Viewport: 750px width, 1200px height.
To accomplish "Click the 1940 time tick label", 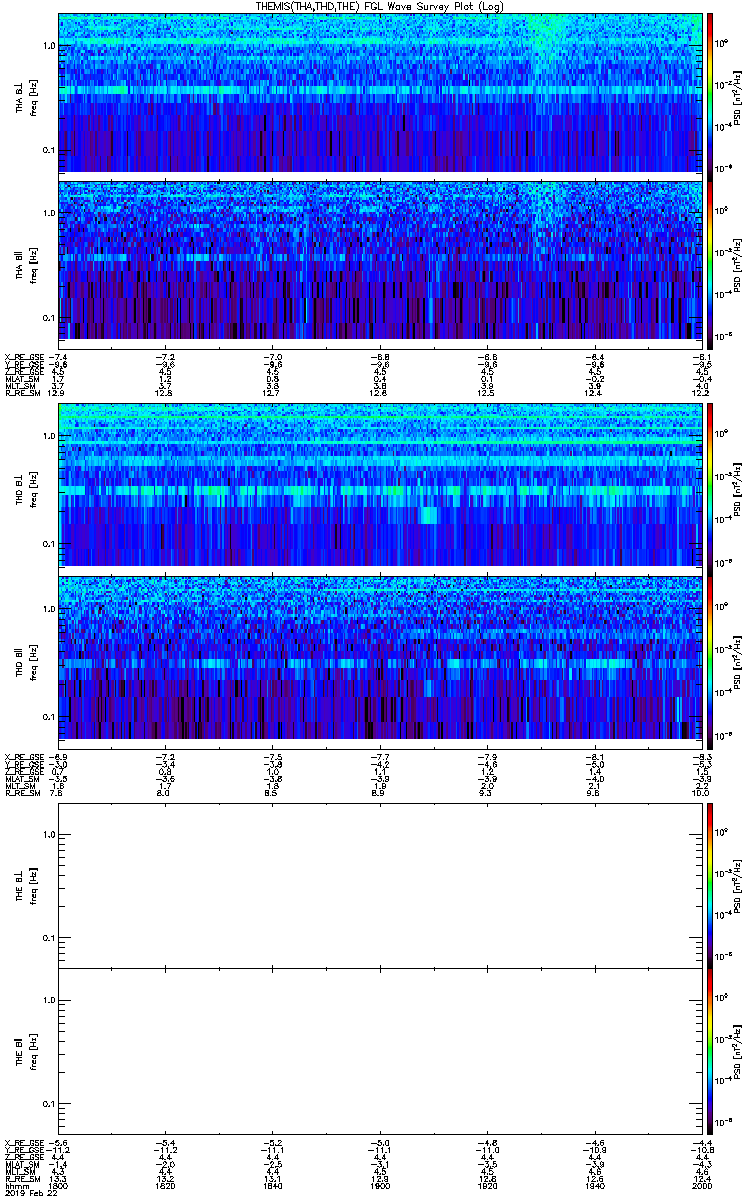I will pos(594,1185).
